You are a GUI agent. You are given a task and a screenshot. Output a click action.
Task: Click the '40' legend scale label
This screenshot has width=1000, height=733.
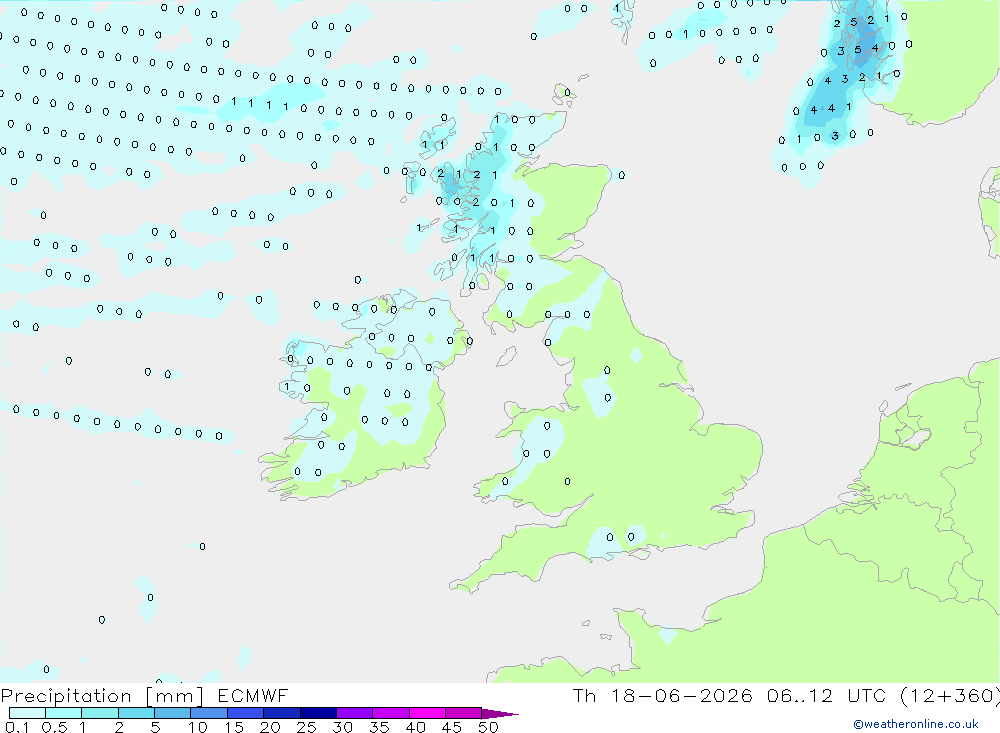pos(416,727)
